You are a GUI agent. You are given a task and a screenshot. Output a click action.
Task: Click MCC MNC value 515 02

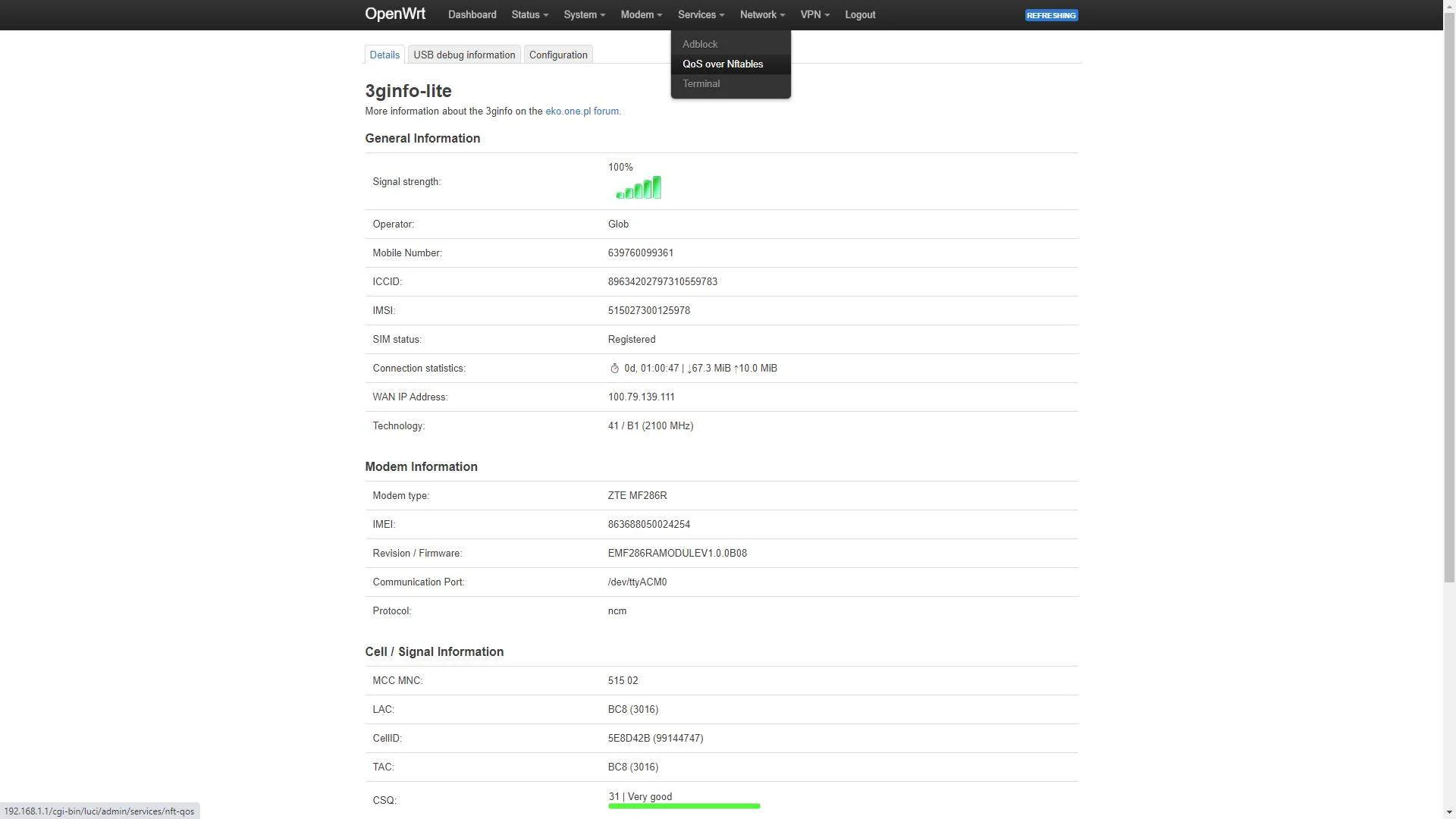tap(623, 681)
